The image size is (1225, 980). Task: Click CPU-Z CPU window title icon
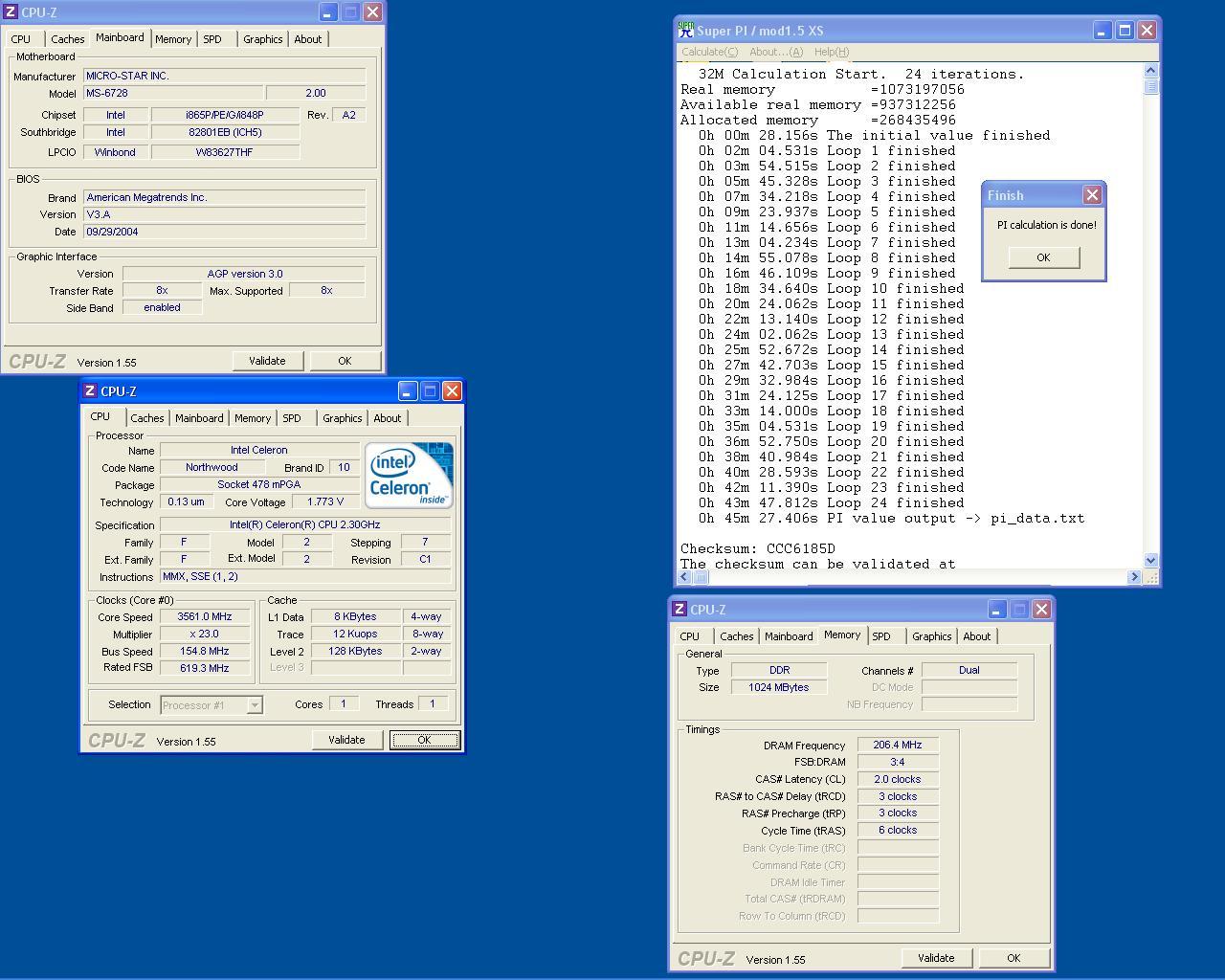point(90,391)
